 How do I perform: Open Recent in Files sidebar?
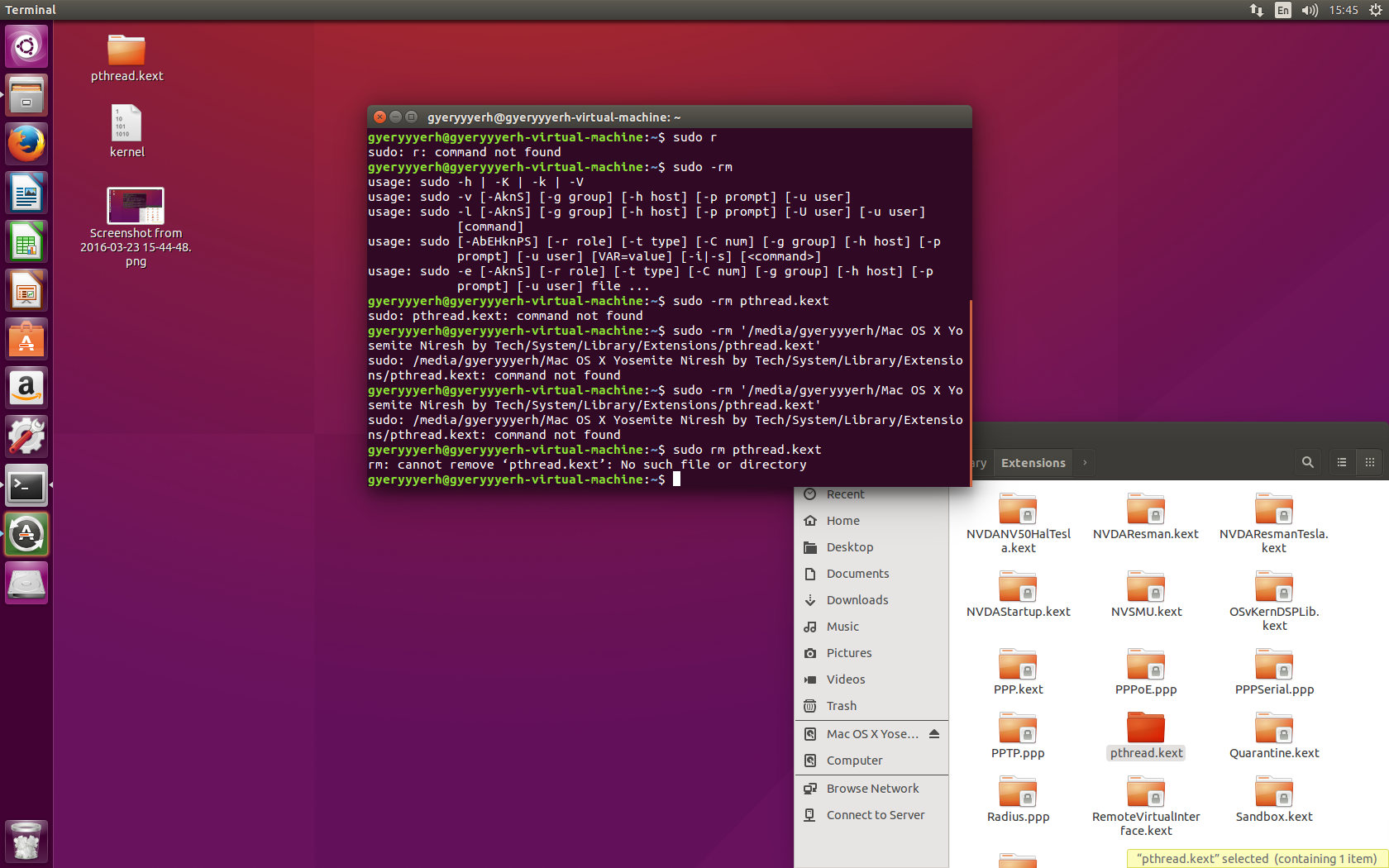point(871,494)
